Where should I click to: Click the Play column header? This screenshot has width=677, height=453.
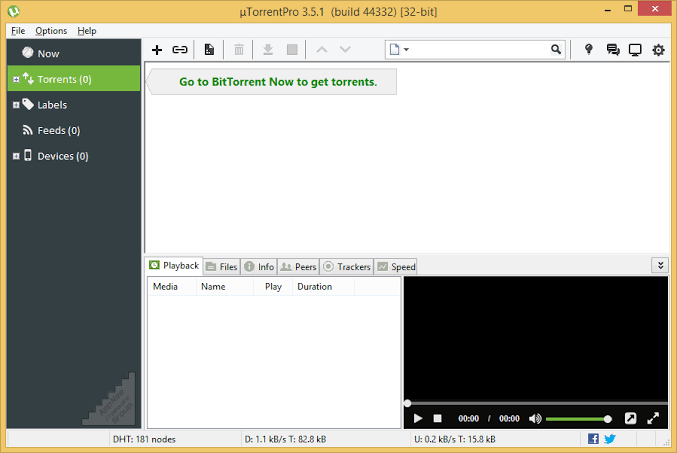pyautogui.click(x=273, y=287)
